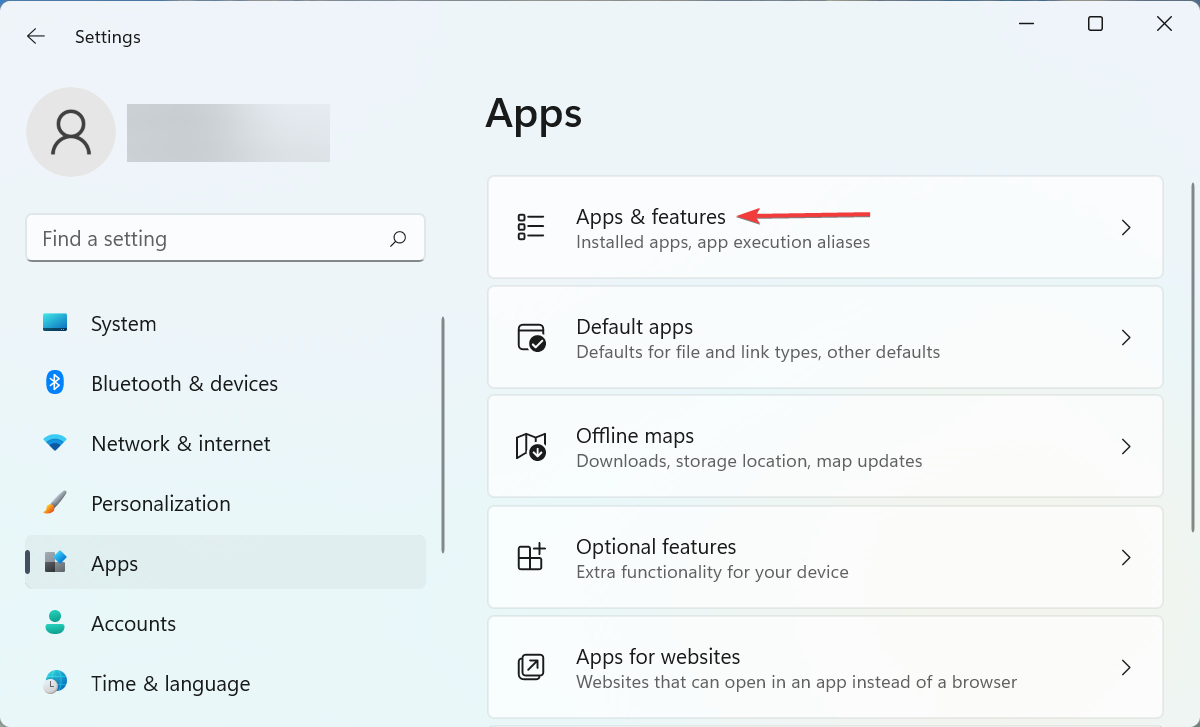Image resolution: width=1200 pixels, height=727 pixels.
Task: Click the back arrow
Action: click(35, 36)
